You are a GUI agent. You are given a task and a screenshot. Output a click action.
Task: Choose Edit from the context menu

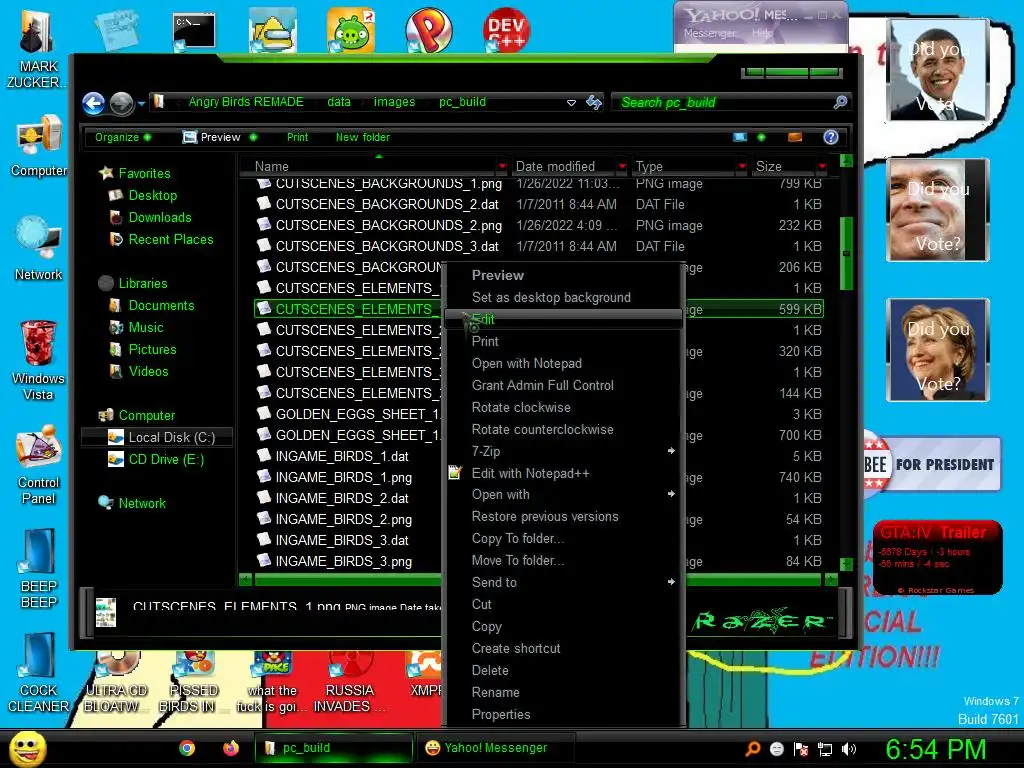pyautogui.click(x=564, y=319)
